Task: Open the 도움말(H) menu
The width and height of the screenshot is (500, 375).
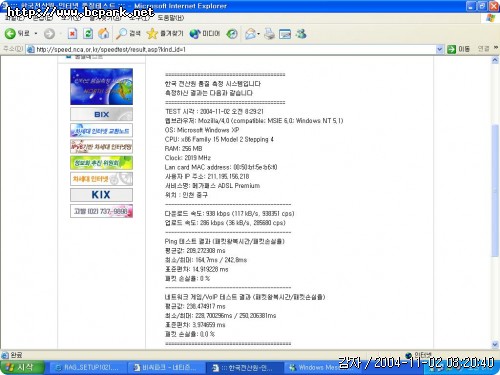Action: tap(171, 18)
